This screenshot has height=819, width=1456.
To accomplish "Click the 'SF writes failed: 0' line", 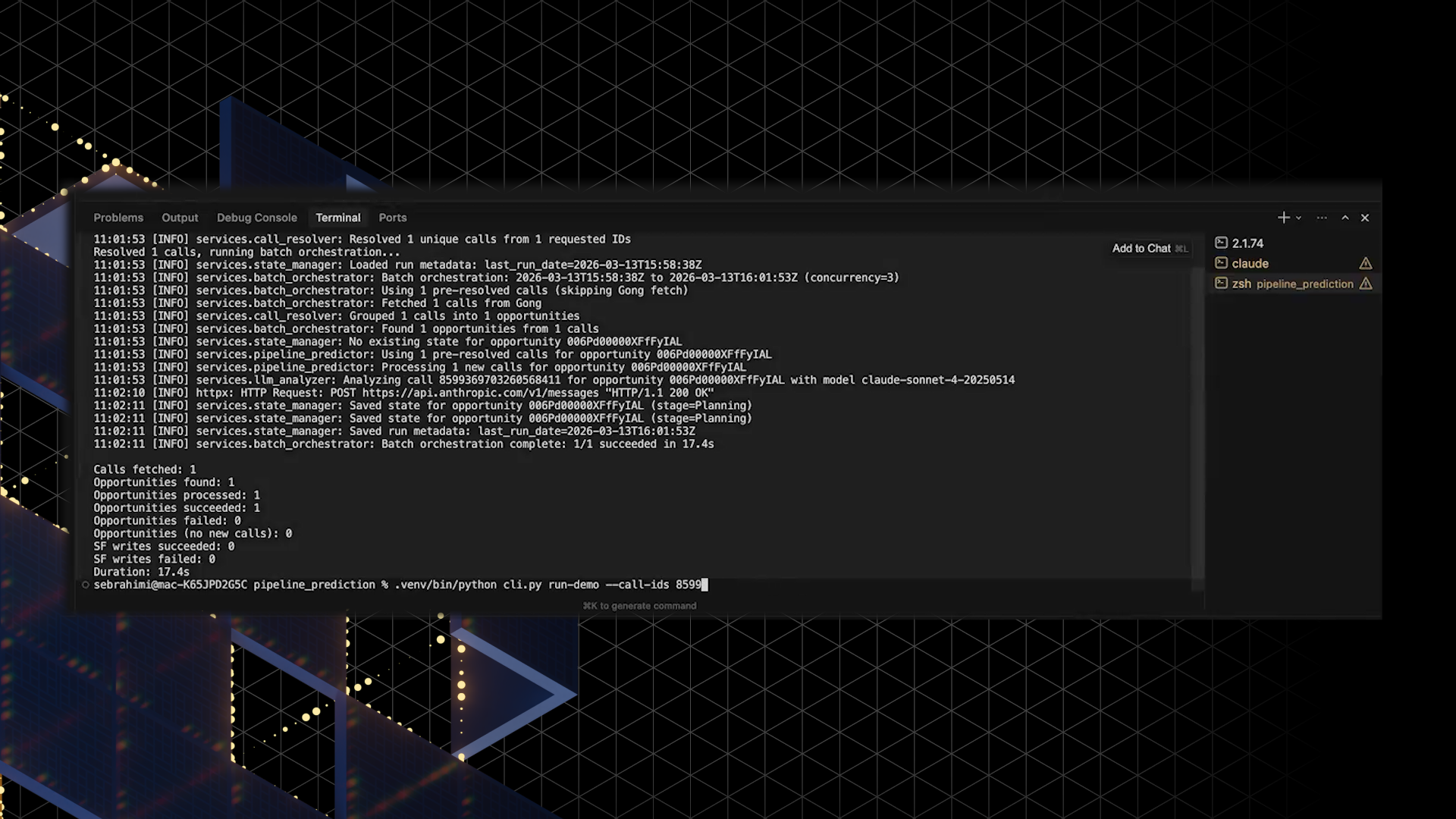I will [x=155, y=559].
